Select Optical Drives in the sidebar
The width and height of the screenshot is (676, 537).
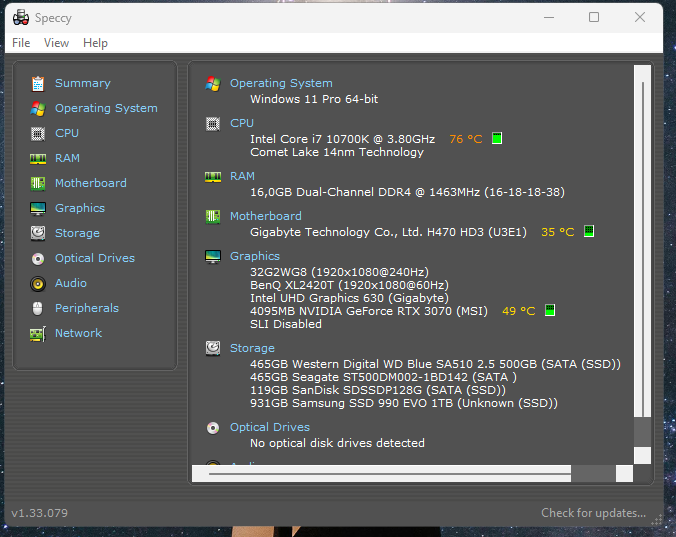click(95, 258)
